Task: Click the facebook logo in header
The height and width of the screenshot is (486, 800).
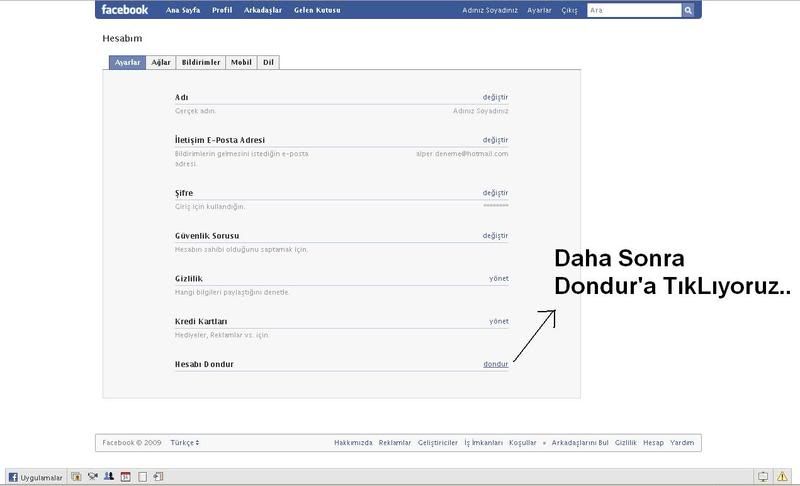Action: point(124,10)
